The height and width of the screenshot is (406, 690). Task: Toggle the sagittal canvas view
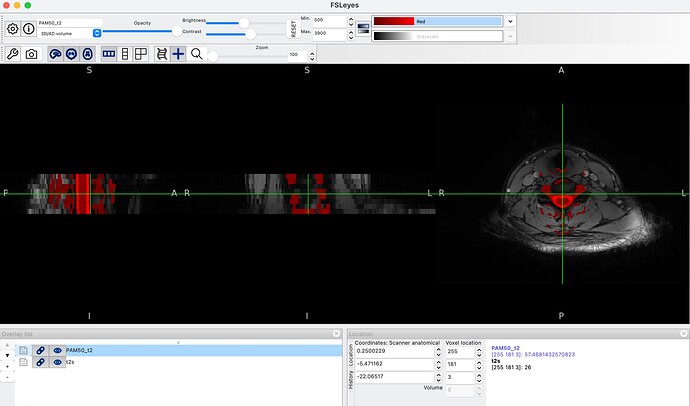pos(55,54)
